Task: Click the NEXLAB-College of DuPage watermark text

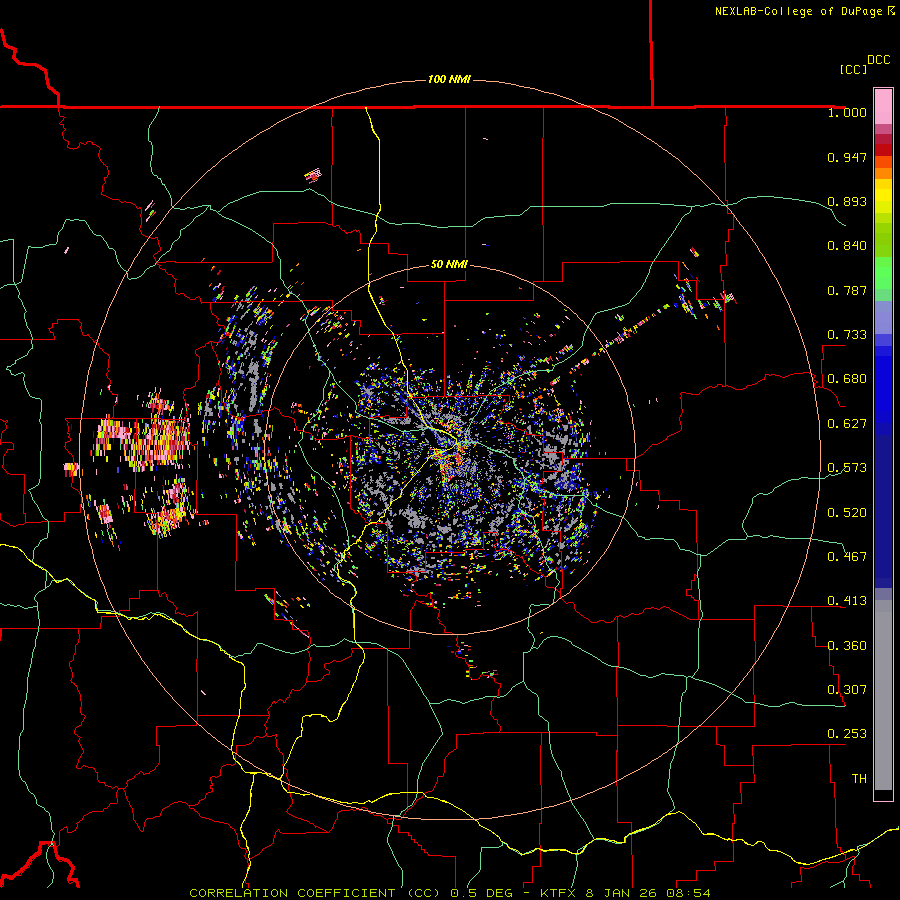Action: (799, 11)
